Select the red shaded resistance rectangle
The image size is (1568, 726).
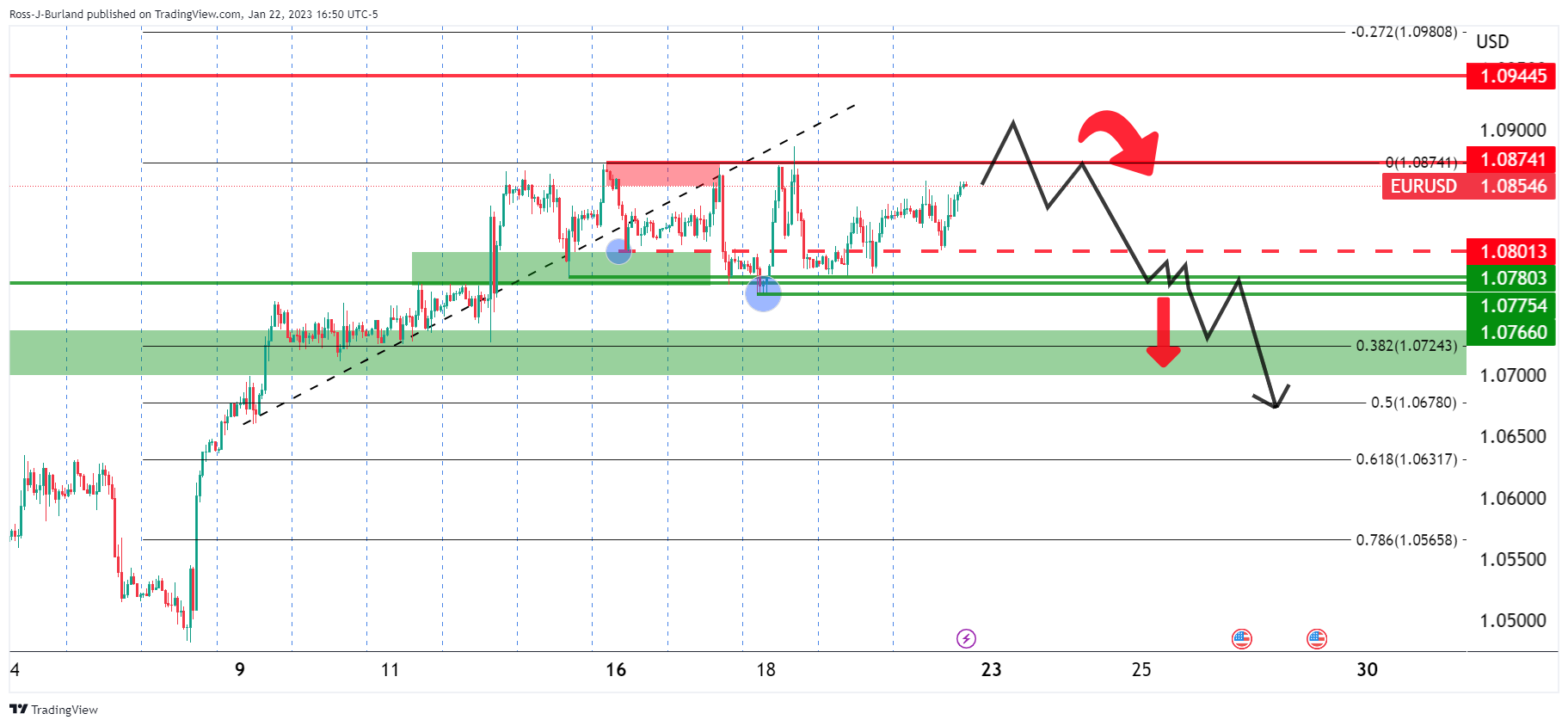pyautogui.click(x=662, y=174)
